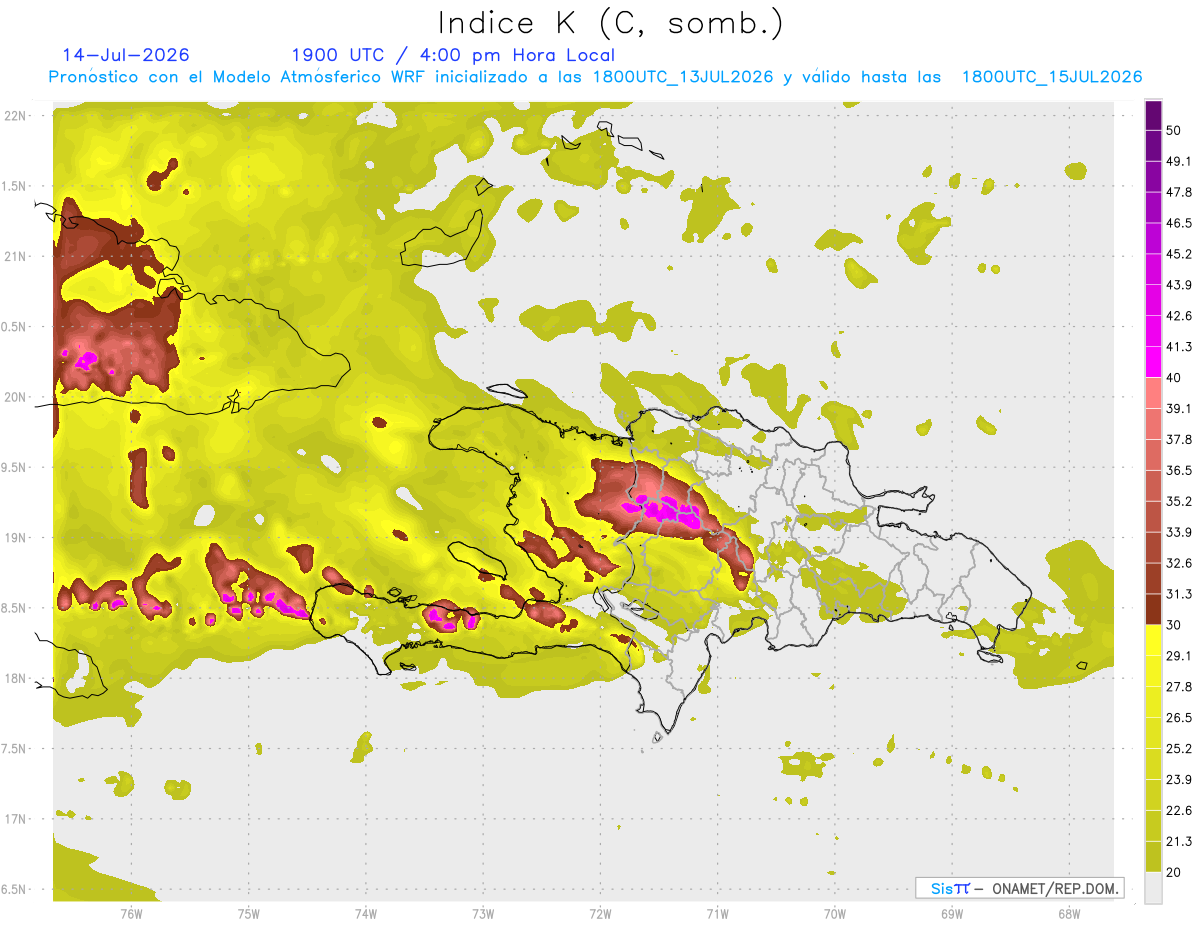This screenshot has height=927, width=1200.
Task: Click the title 'Indice K (C, somb.)'
Action: click(611, 23)
